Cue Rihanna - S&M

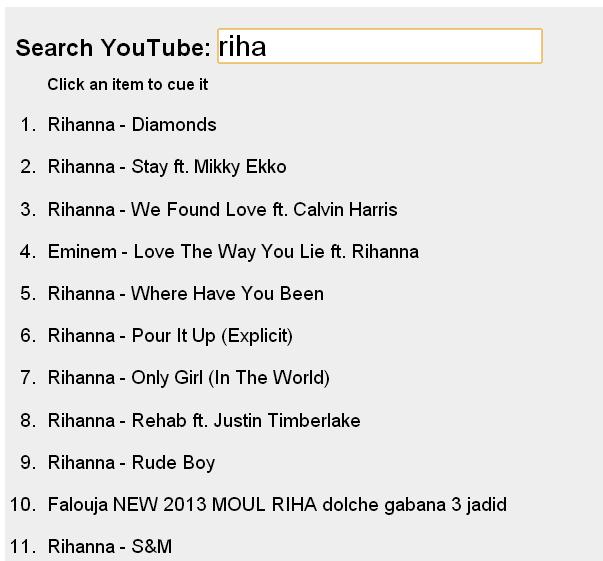point(110,547)
